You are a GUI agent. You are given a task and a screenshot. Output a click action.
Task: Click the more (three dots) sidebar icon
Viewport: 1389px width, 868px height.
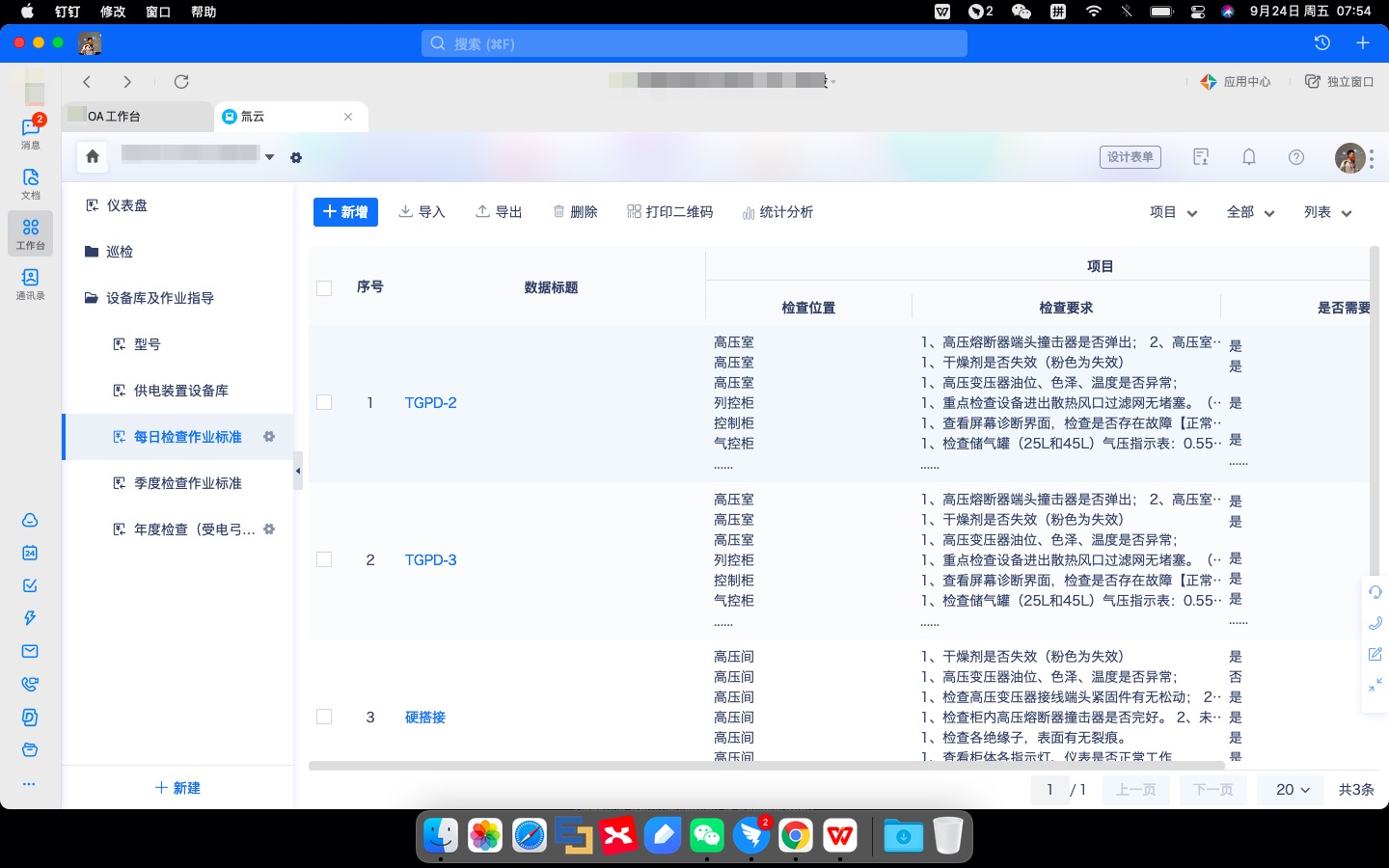click(x=29, y=783)
